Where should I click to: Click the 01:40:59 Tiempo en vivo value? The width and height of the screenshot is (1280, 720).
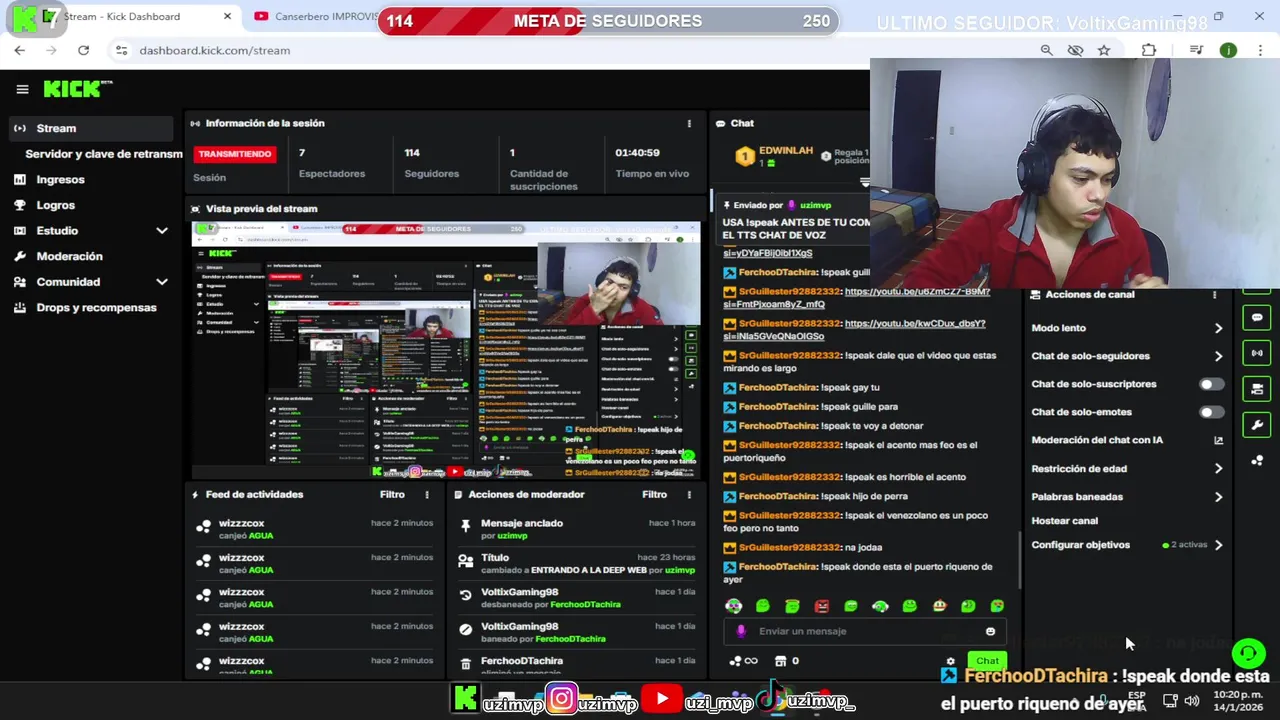point(637,153)
